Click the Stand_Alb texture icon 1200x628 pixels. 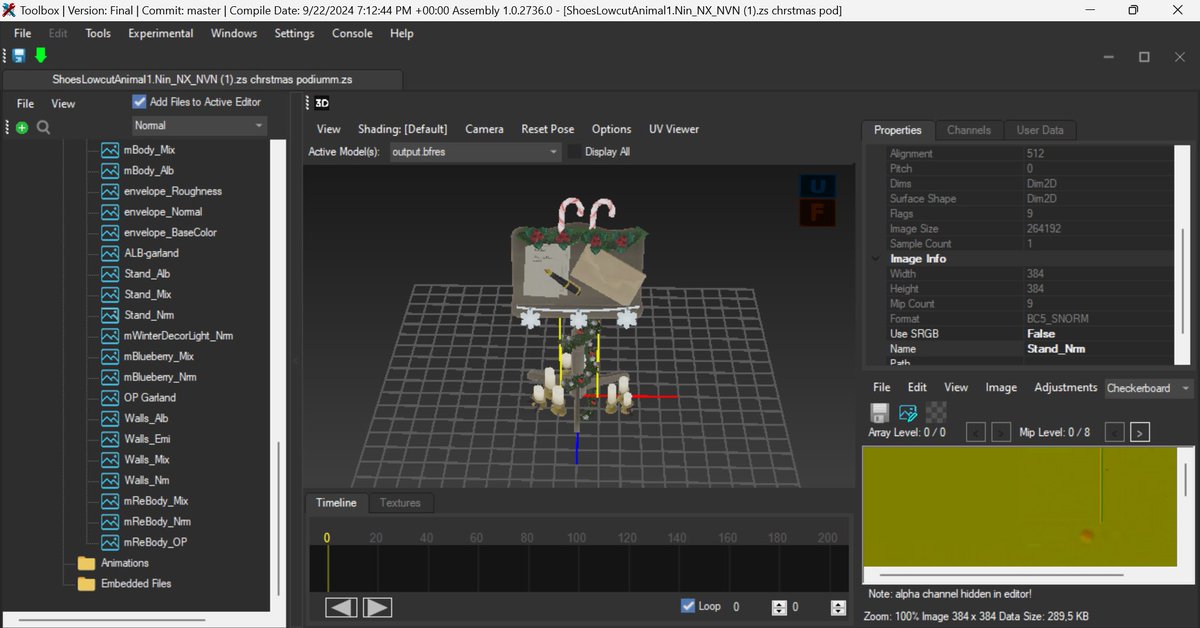coord(110,274)
